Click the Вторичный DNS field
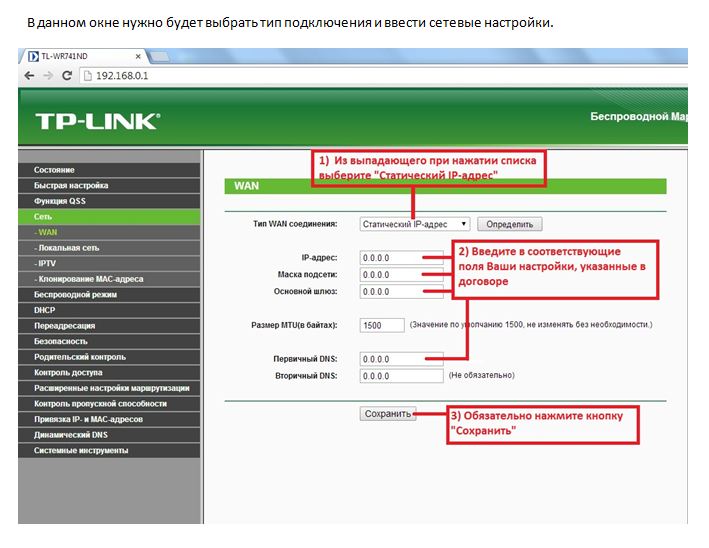709x548 pixels. pyautogui.click(x=391, y=376)
